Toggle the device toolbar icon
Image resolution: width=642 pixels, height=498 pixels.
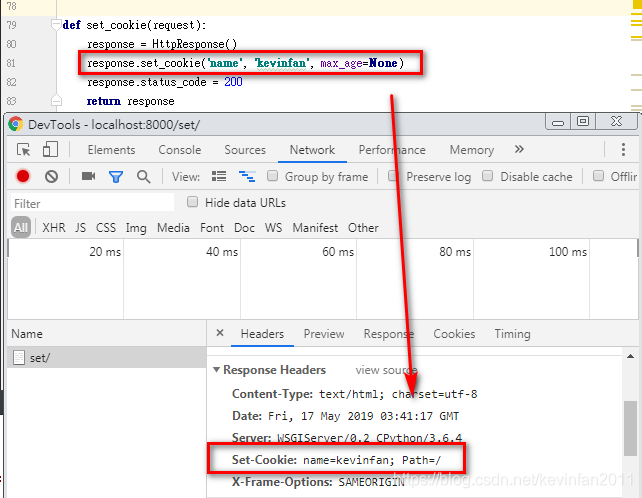point(50,150)
